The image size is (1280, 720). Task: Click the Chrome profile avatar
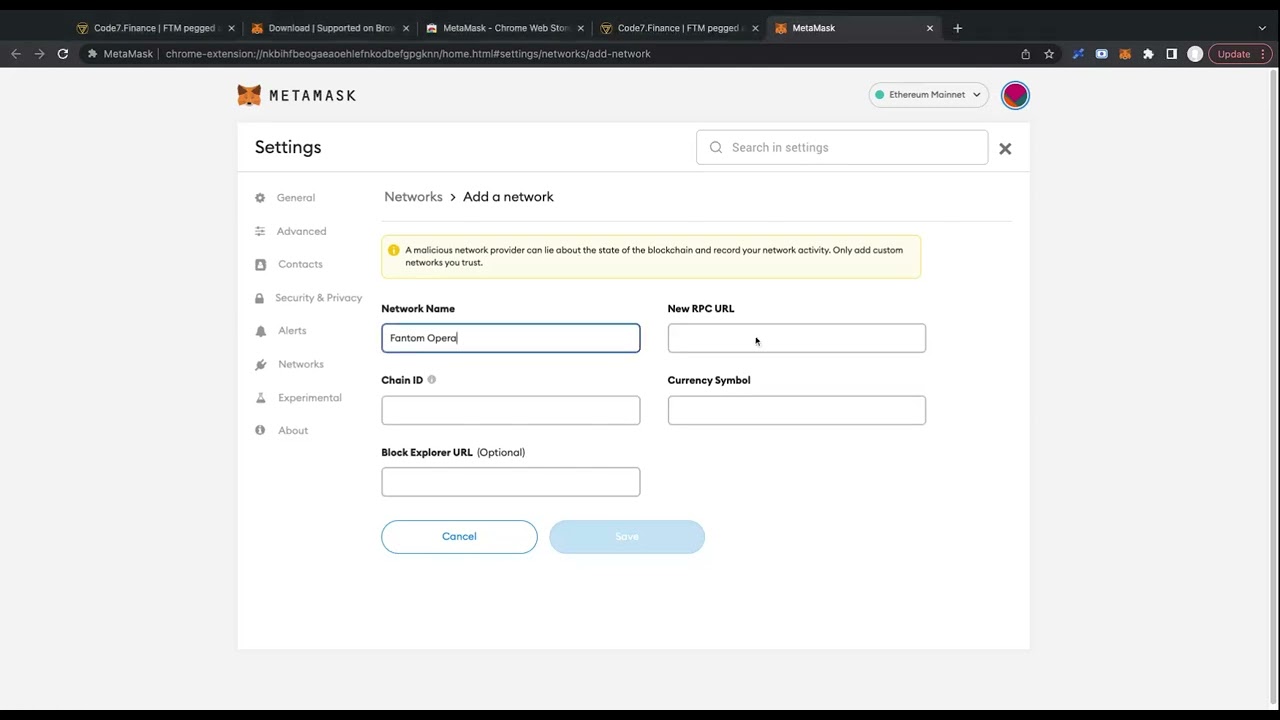pyautogui.click(x=1195, y=54)
